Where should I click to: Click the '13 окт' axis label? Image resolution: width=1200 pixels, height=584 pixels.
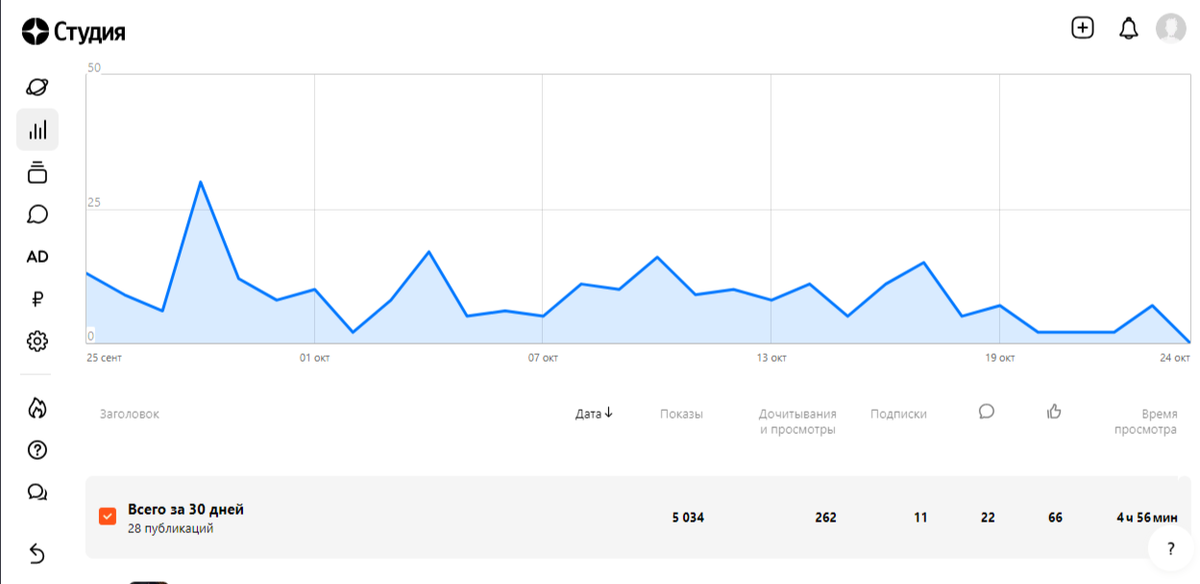(x=771, y=357)
